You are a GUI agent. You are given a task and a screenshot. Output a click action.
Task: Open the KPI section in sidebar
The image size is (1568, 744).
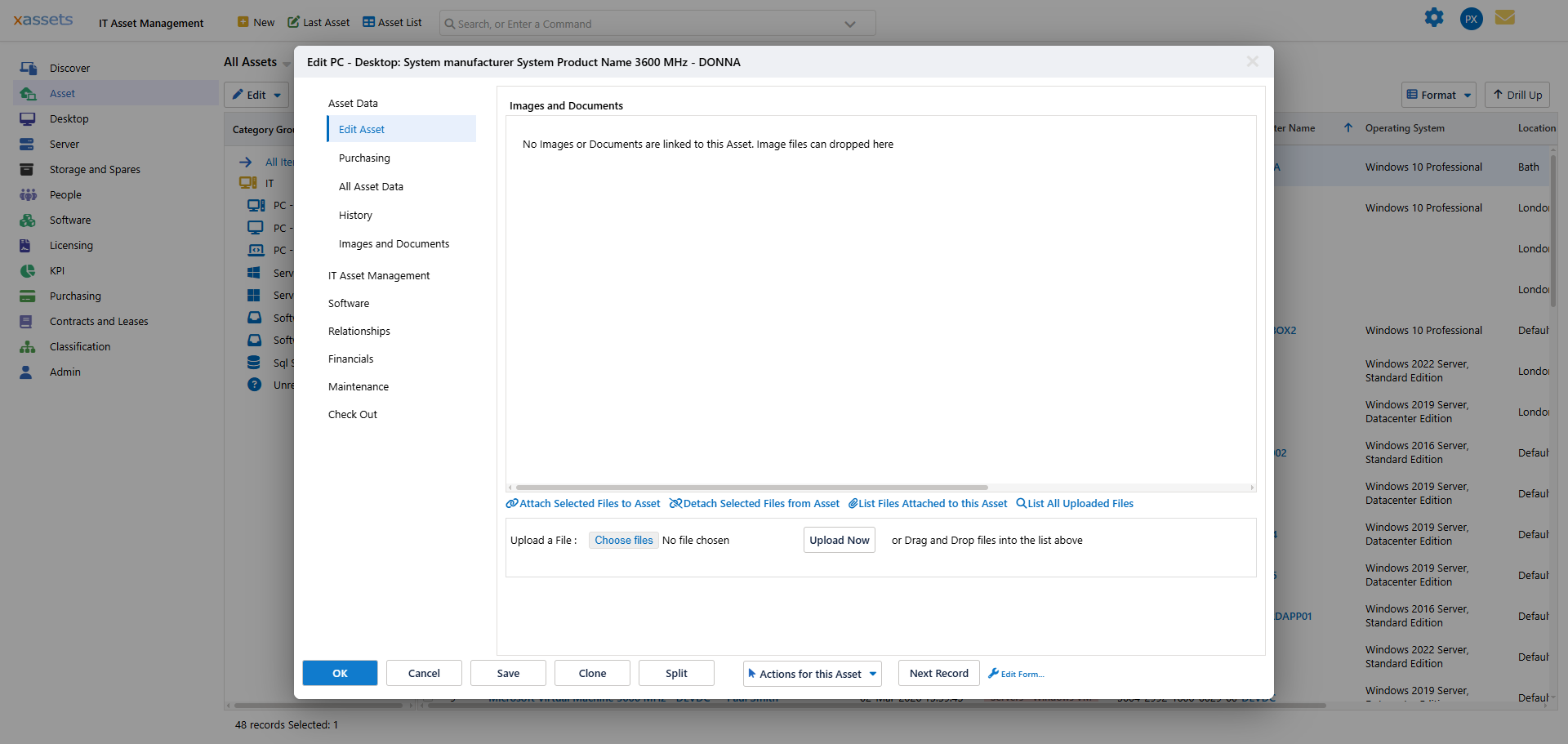tap(27, 270)
